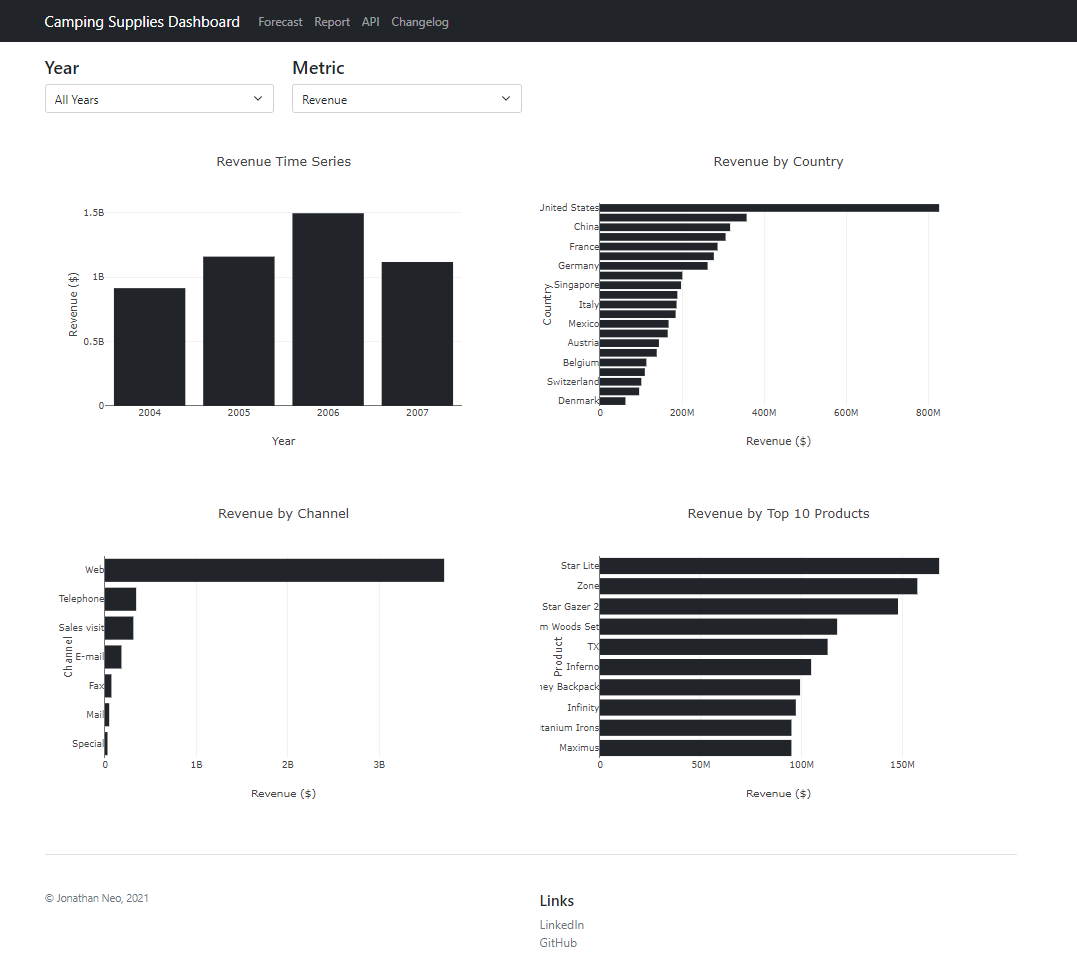Click the France bar in country chart
This screenshot has height=964, width=1077.
pyautogui.click(x=659, y=247)
